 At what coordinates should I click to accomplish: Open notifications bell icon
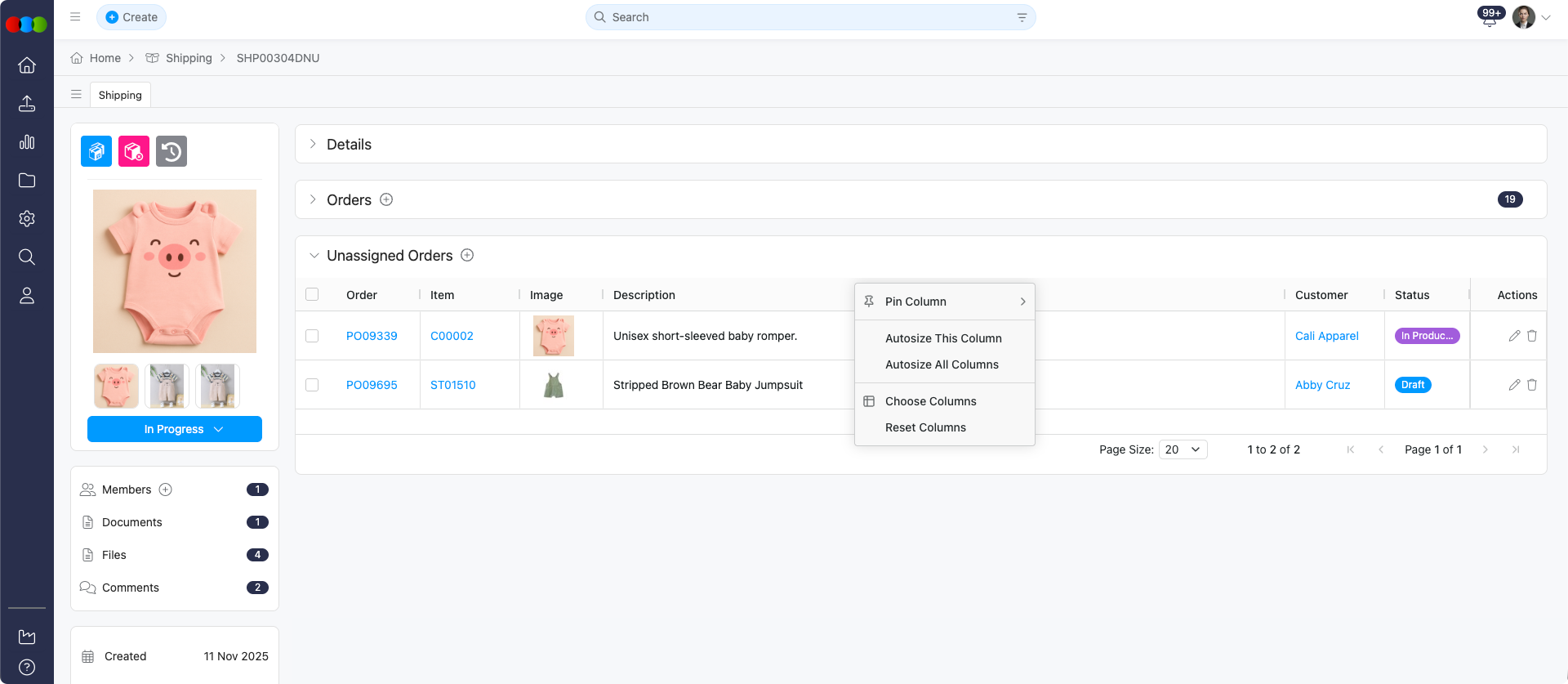coord(1489,19)
